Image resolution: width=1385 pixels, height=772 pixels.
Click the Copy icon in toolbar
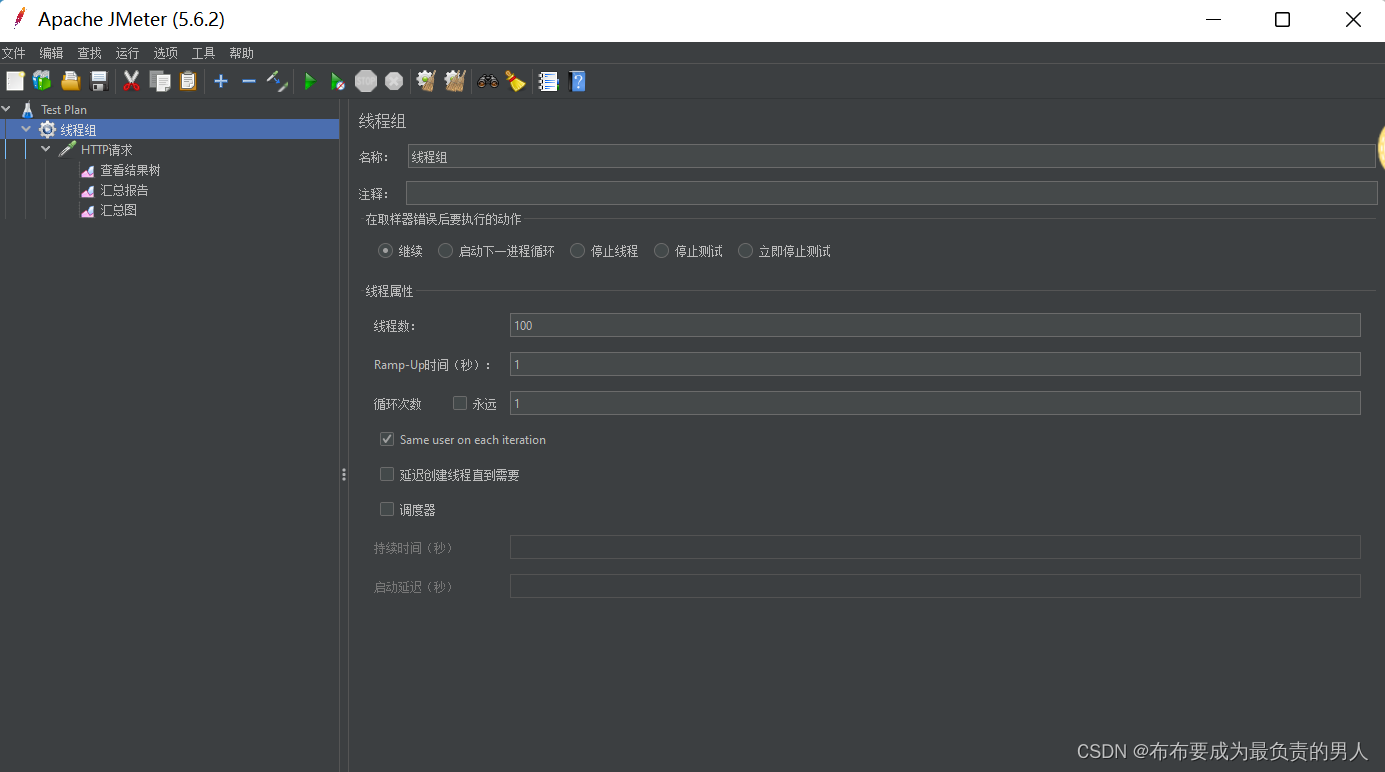160,81
